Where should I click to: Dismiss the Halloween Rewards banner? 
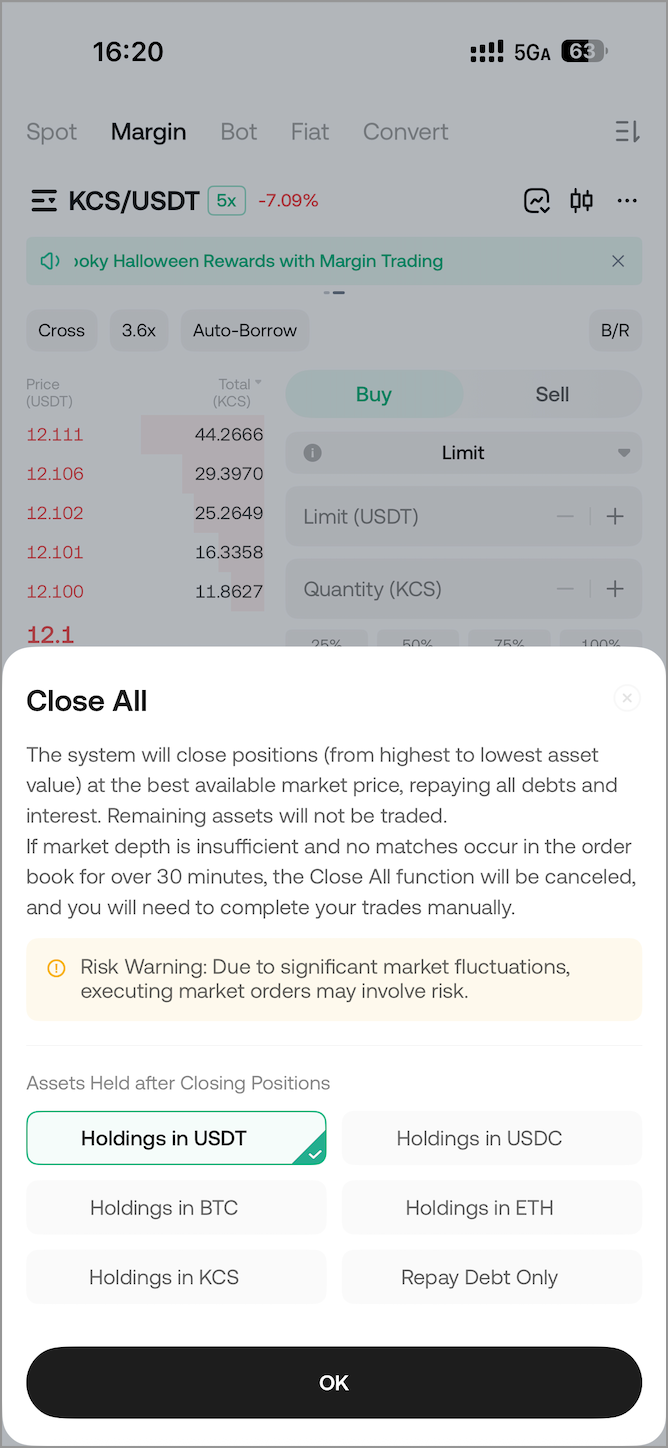point(618,261)
